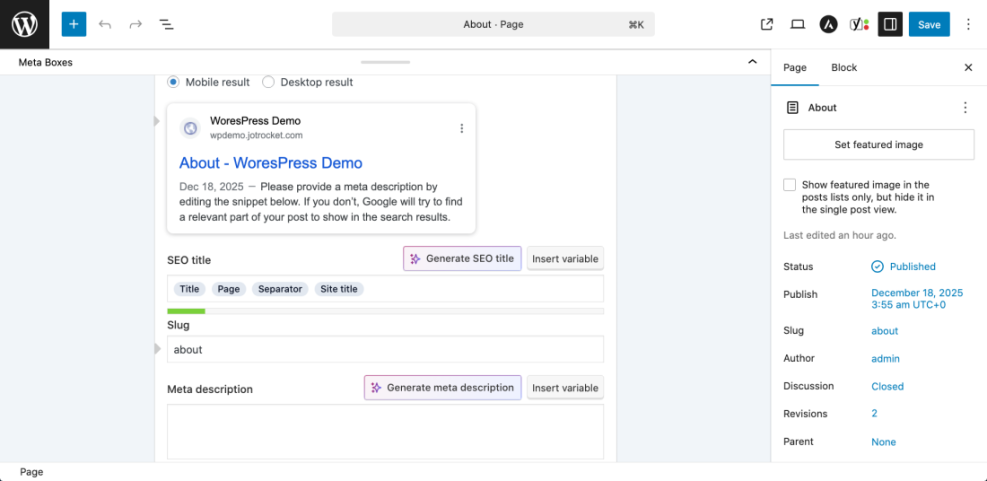Open the editor options three-dot menu
The height and width of the screenshot is (481, 987).
tap(968, 25)
